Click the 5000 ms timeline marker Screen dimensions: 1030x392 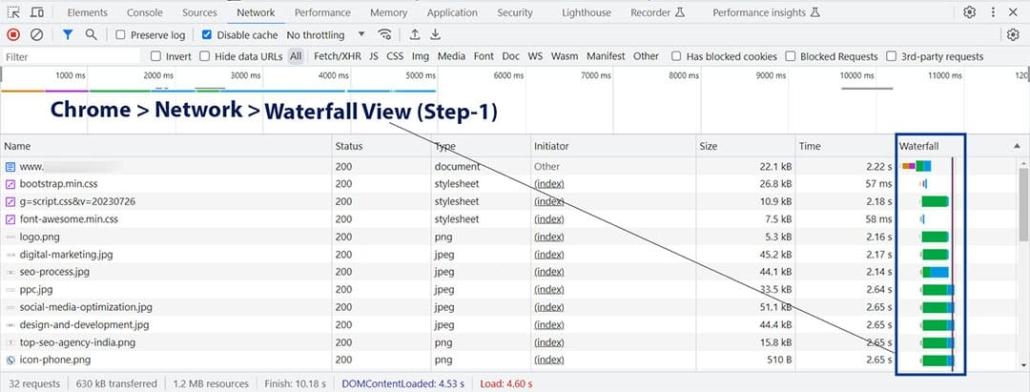click(x=420, y=76)
